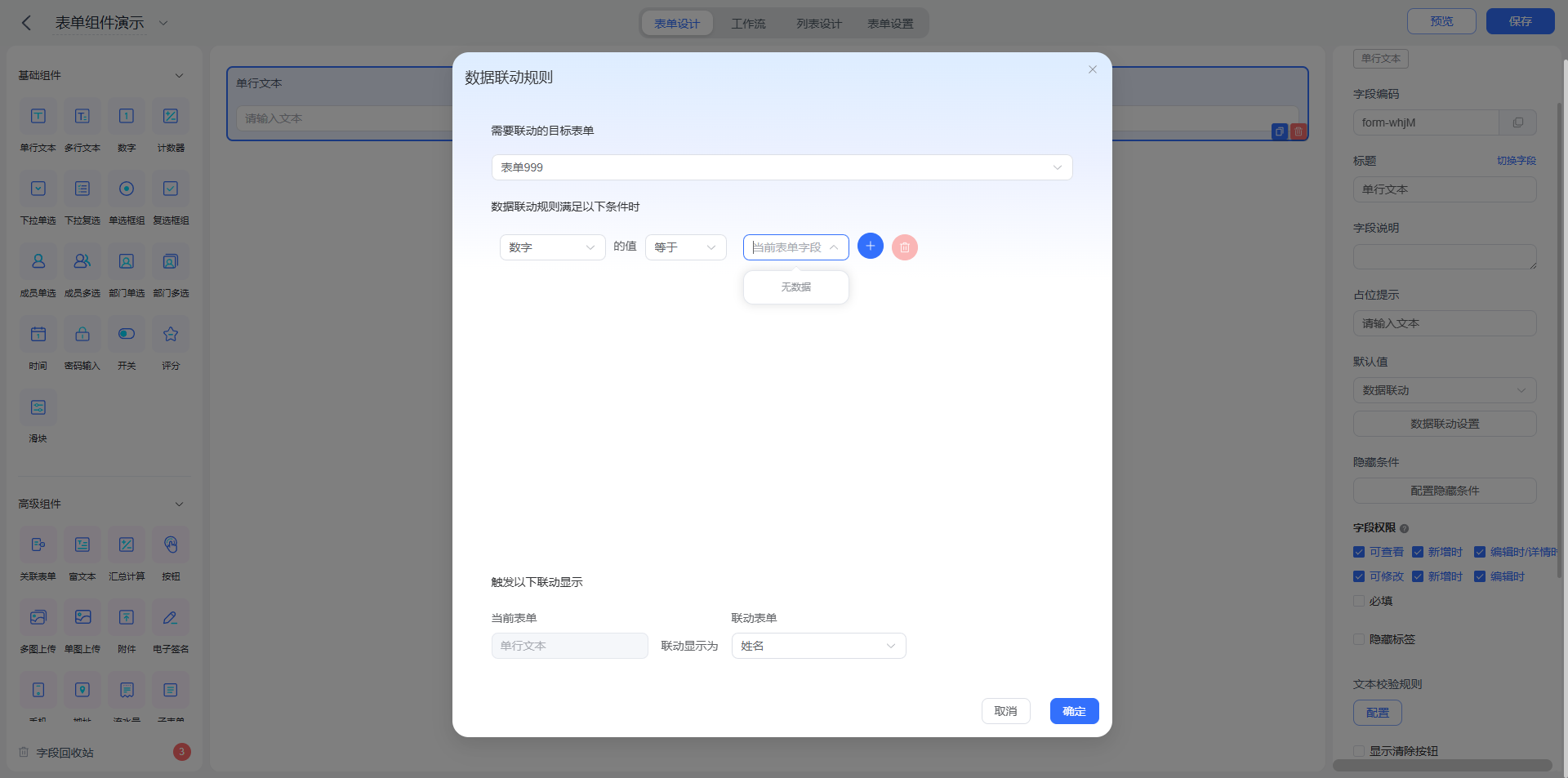Toggle 编辑时/详情时 checkbox
The height and width of the screenshot is (778, 1568).
(x=1480, y=552)
